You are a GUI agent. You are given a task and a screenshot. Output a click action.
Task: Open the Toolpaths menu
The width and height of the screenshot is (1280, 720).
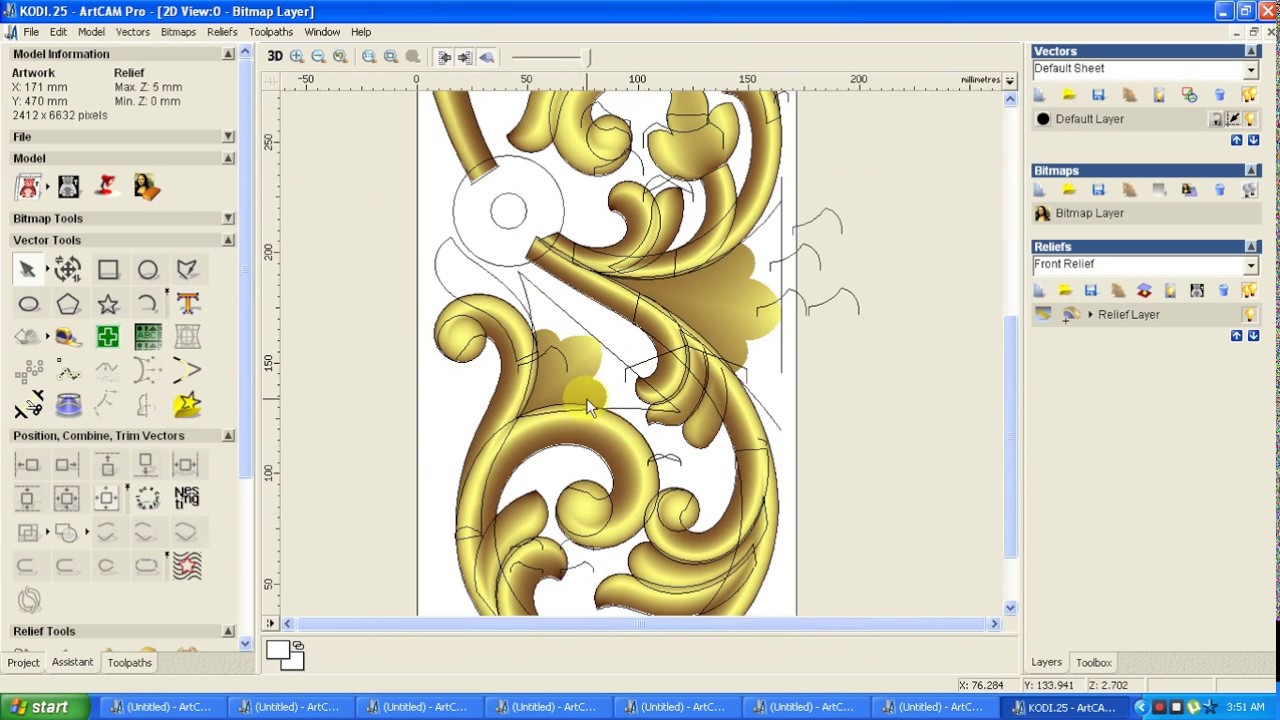coord(271,32)
